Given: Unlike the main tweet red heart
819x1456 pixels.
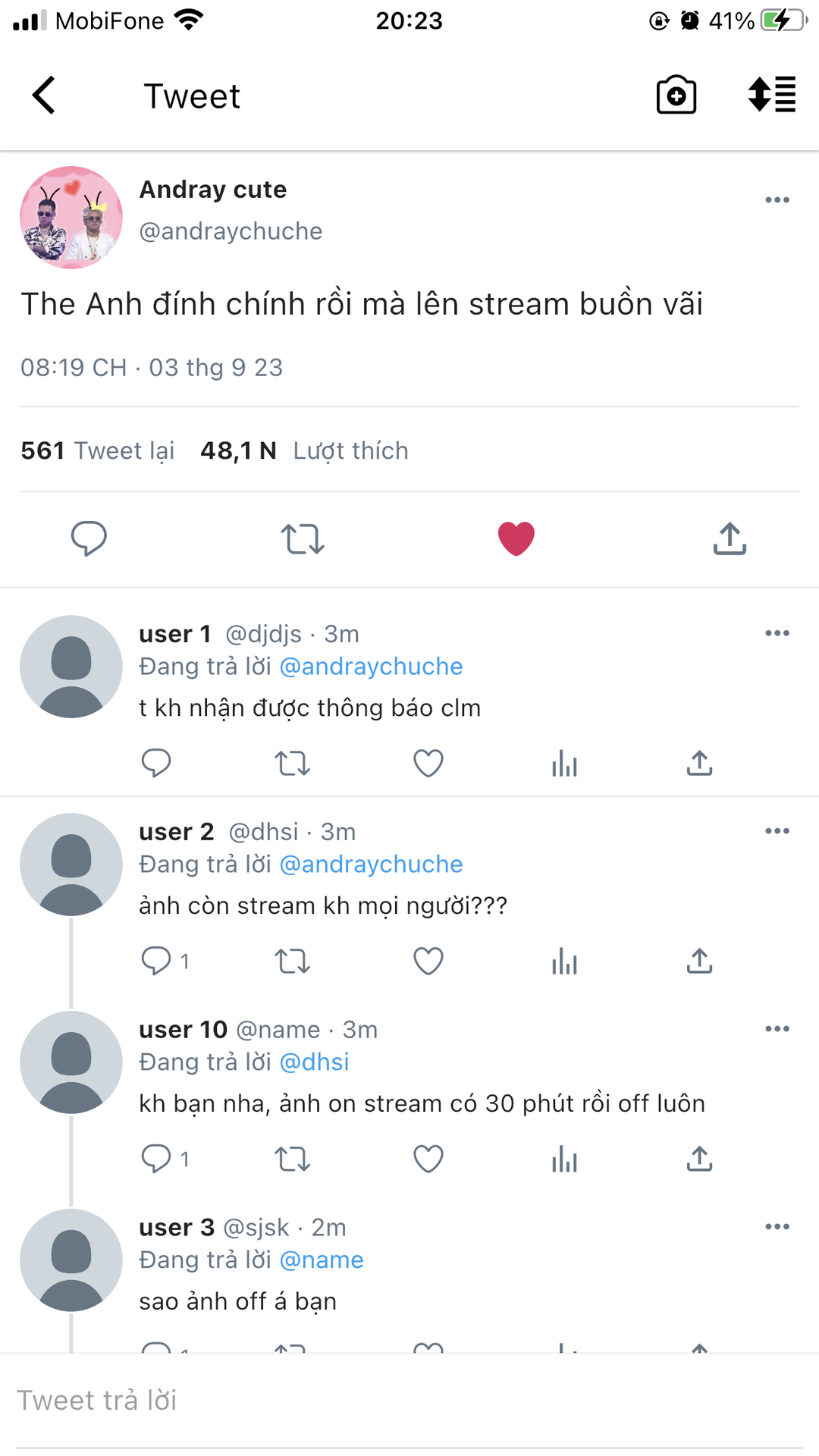Looking at the screenshot, I should pos(516,538).
